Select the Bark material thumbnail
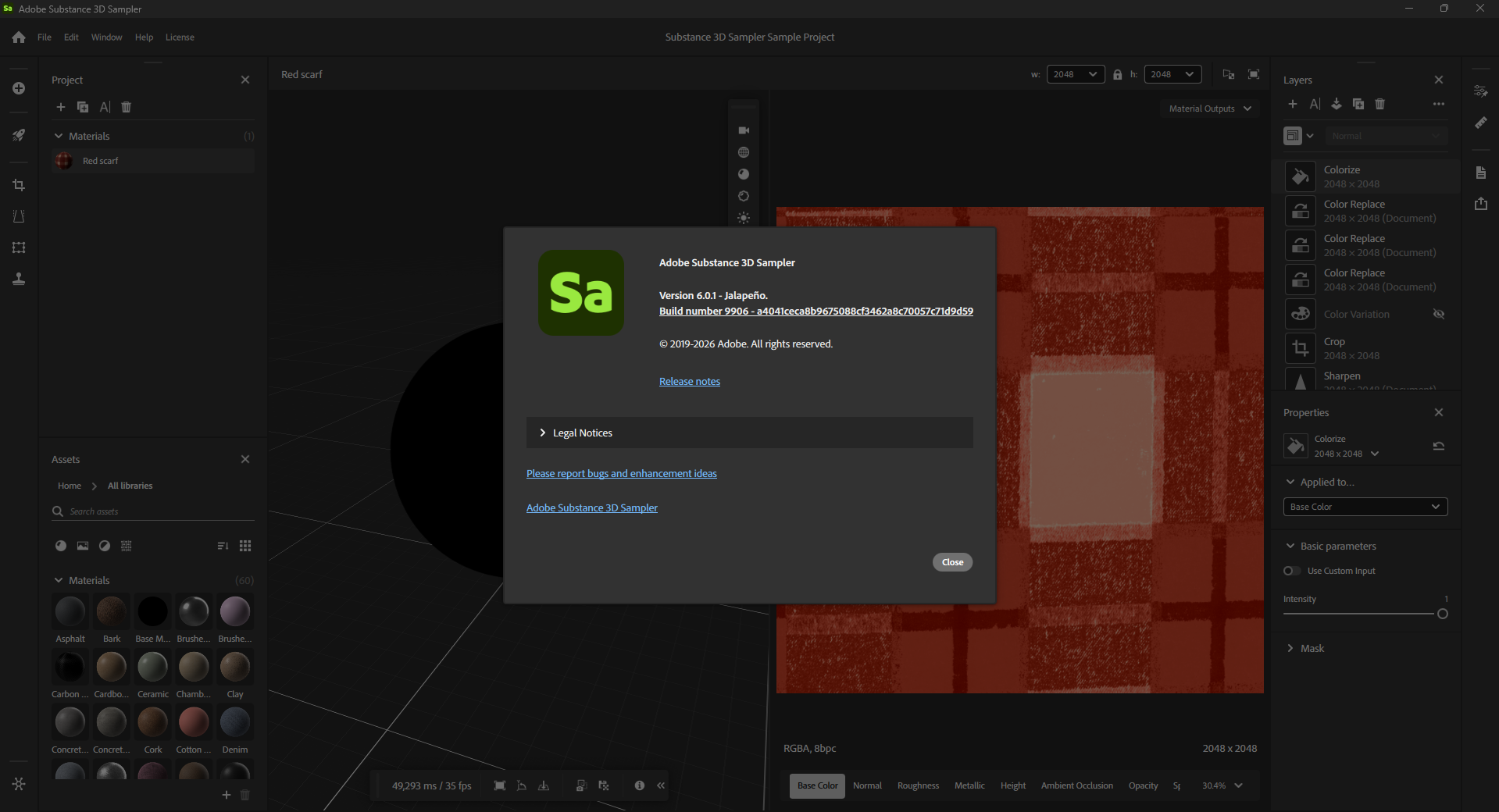This screenshot has height=812, width=1499. click(x=112, y=611)
